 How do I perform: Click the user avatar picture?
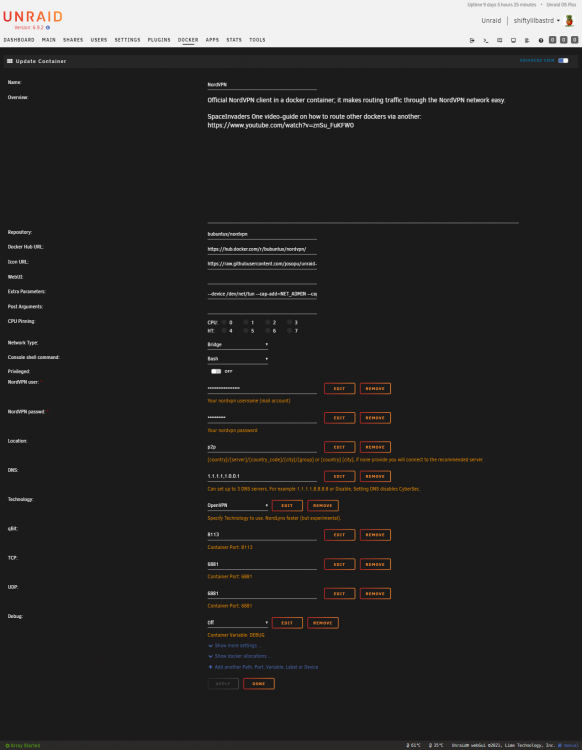pos(570,21)
